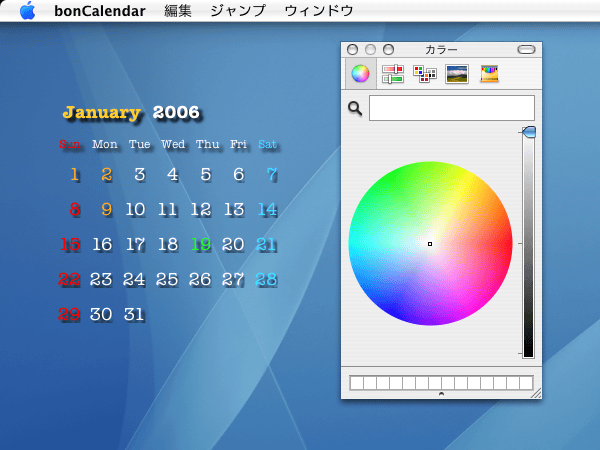
Task: Click the Tue weekday header
Action: [x=140, y=145]
